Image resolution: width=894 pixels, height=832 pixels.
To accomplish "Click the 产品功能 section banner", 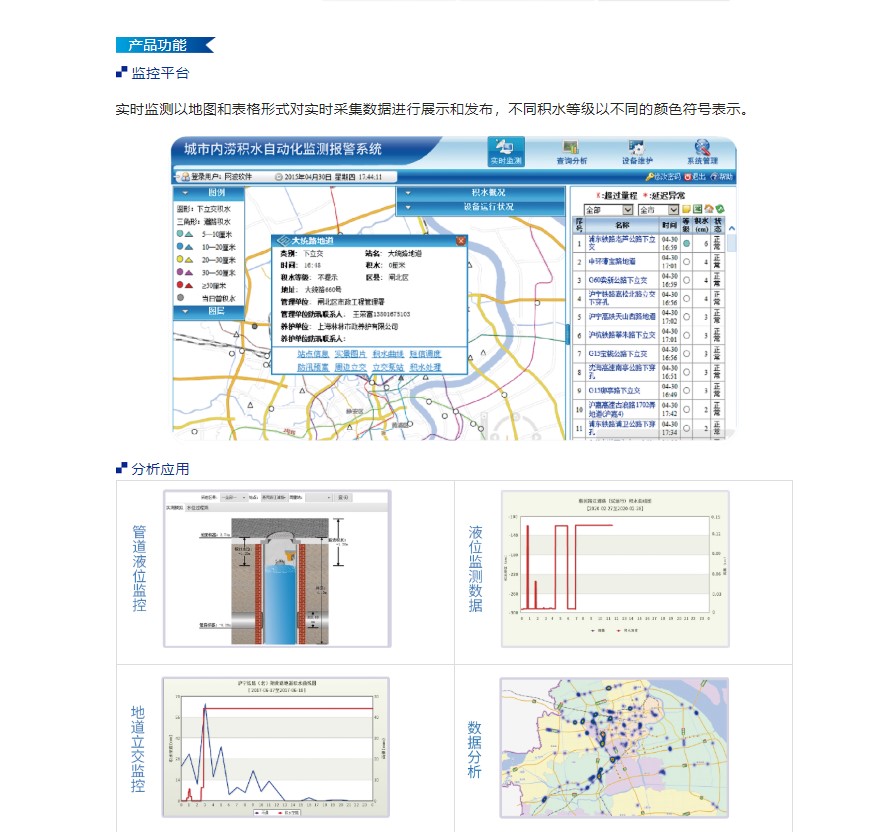I will coord(165,45).
